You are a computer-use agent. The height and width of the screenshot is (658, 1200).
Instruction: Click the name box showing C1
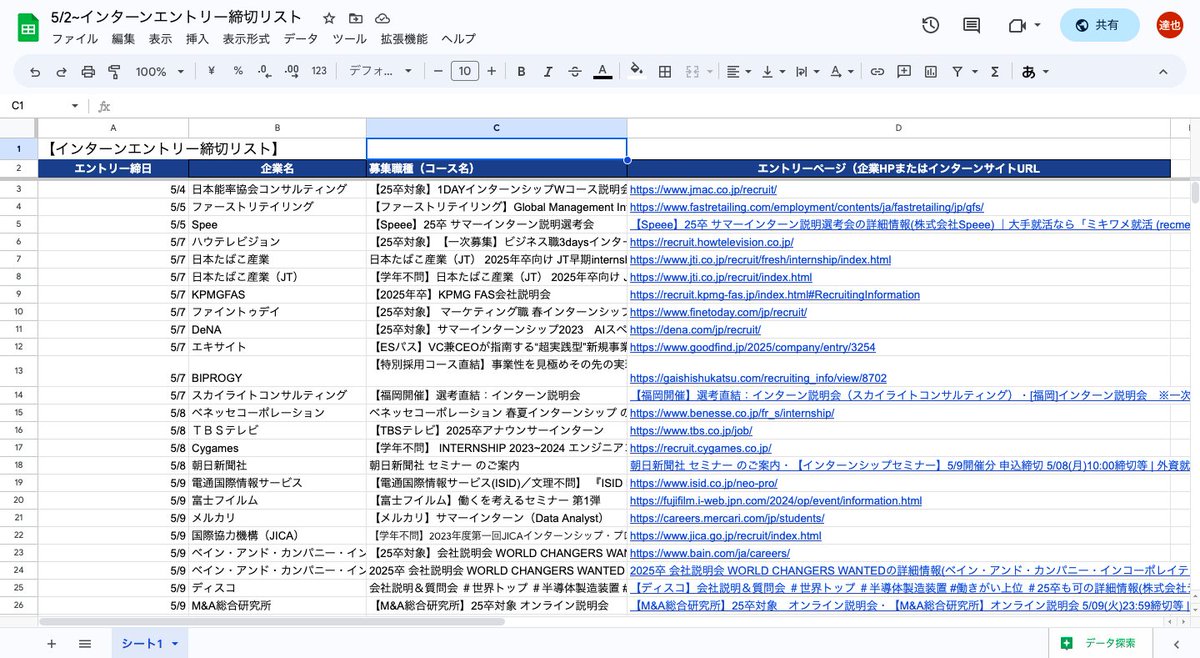pos(46,105)
